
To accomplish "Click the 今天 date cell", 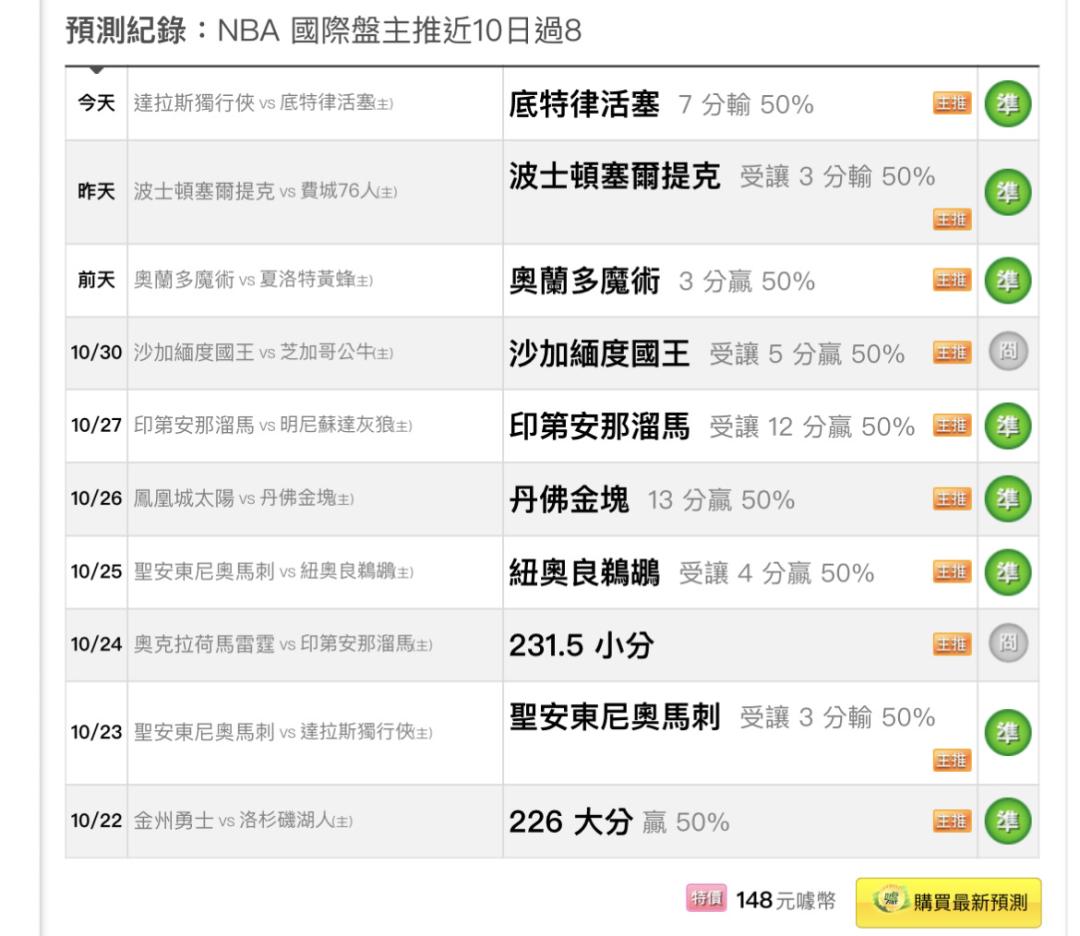I will 96,103.
